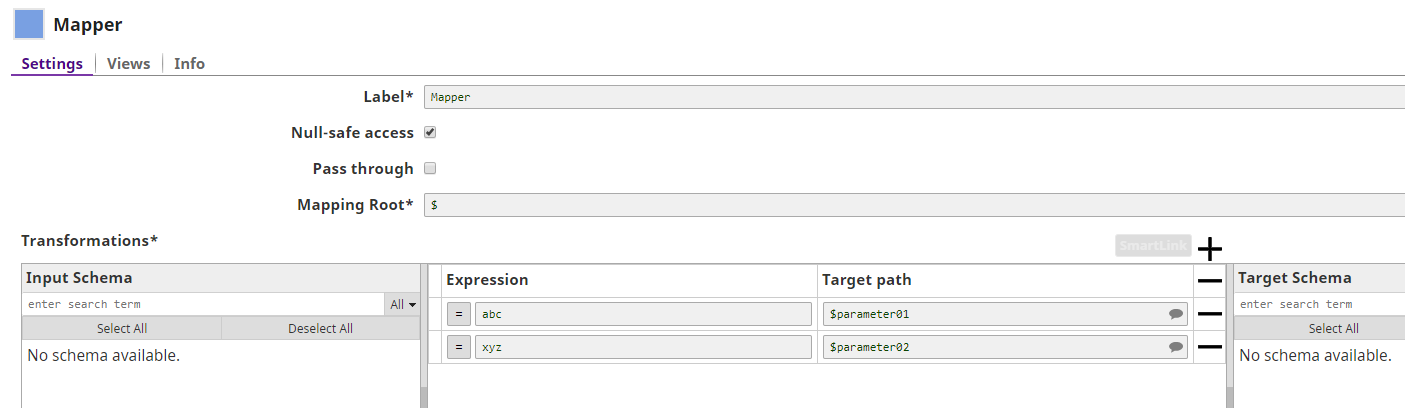The height and width of the screenshot is (408, 1405).
Task: Toggle the equals expression button for abc
Action: 458,314
